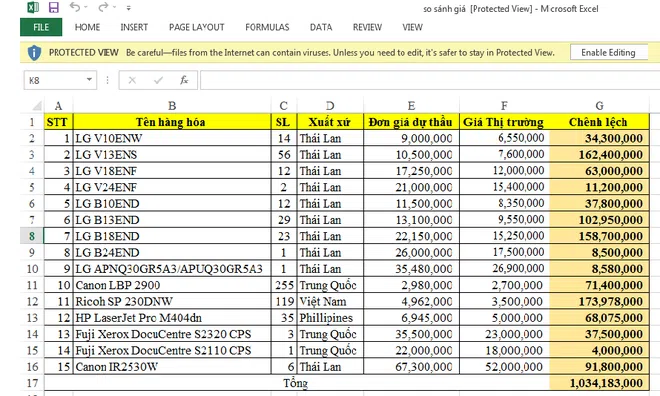The image size is (660, 396).
Task: Select row 8 header
Action: [32, 236]
